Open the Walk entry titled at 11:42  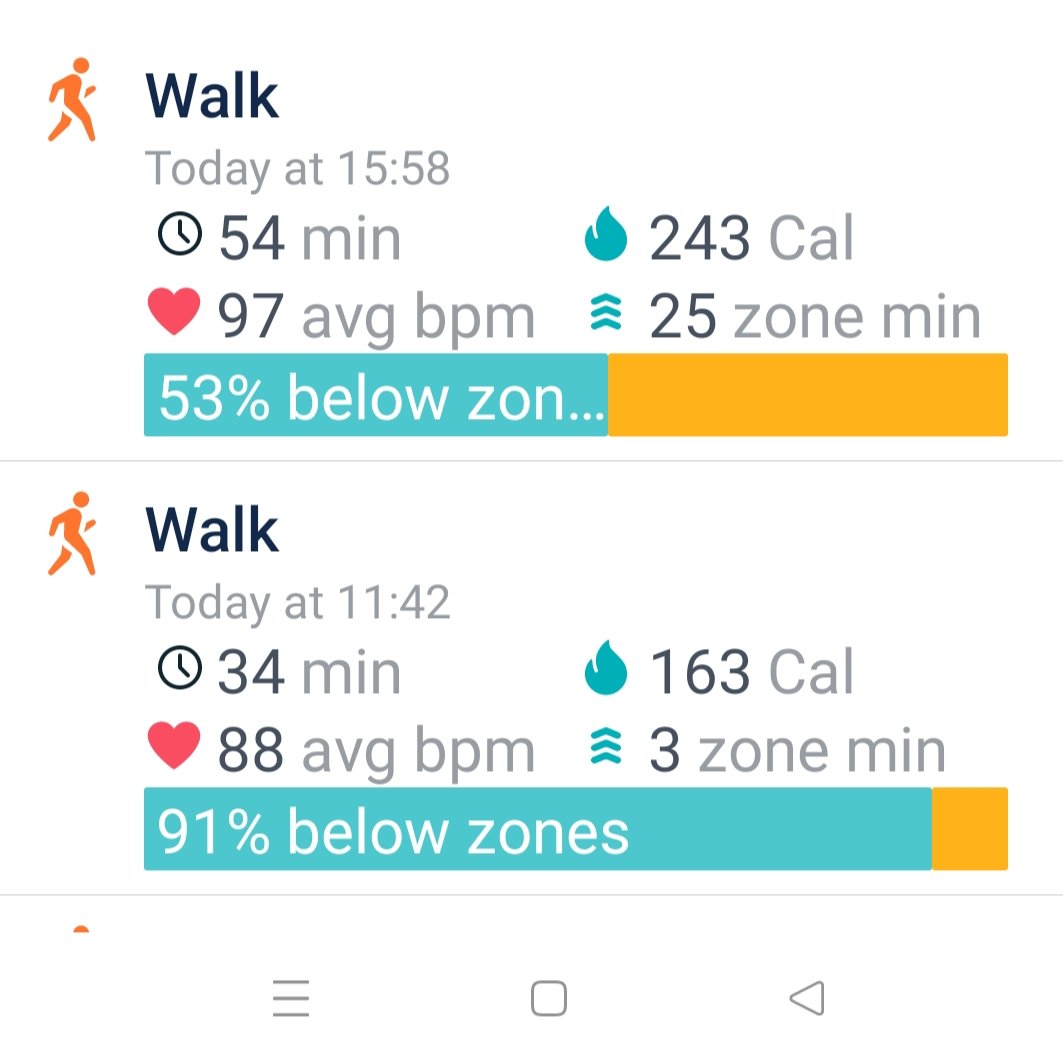tap(212, 531)
